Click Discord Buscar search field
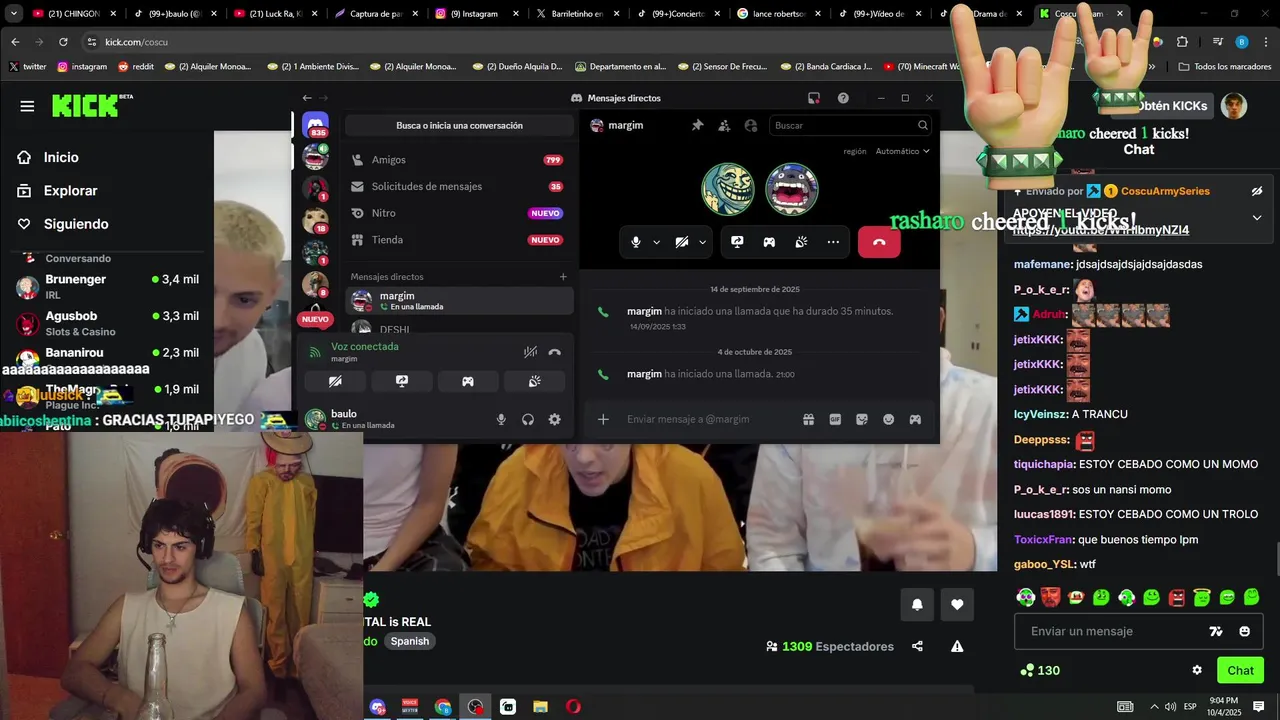Image resolution: width=1280 pixels, height=720 pixels. 851,125
